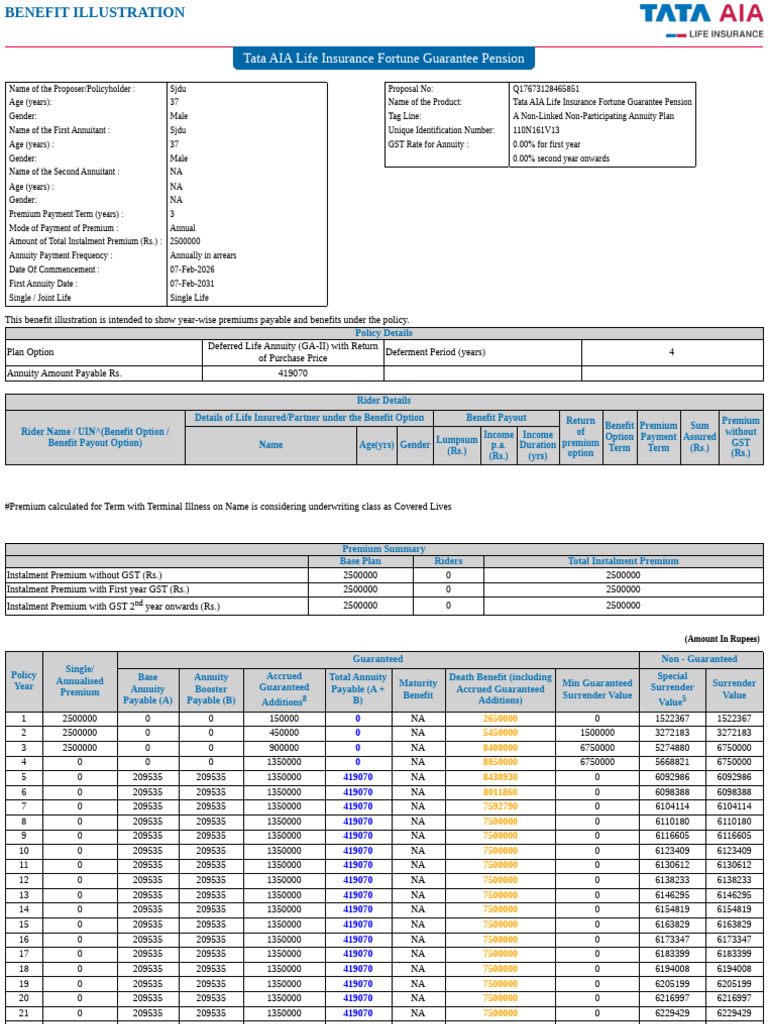The width and height of the screenshot is (768, 1024).
Task: Click the Total Instalment Premium column header
Action: click(623, 561)
